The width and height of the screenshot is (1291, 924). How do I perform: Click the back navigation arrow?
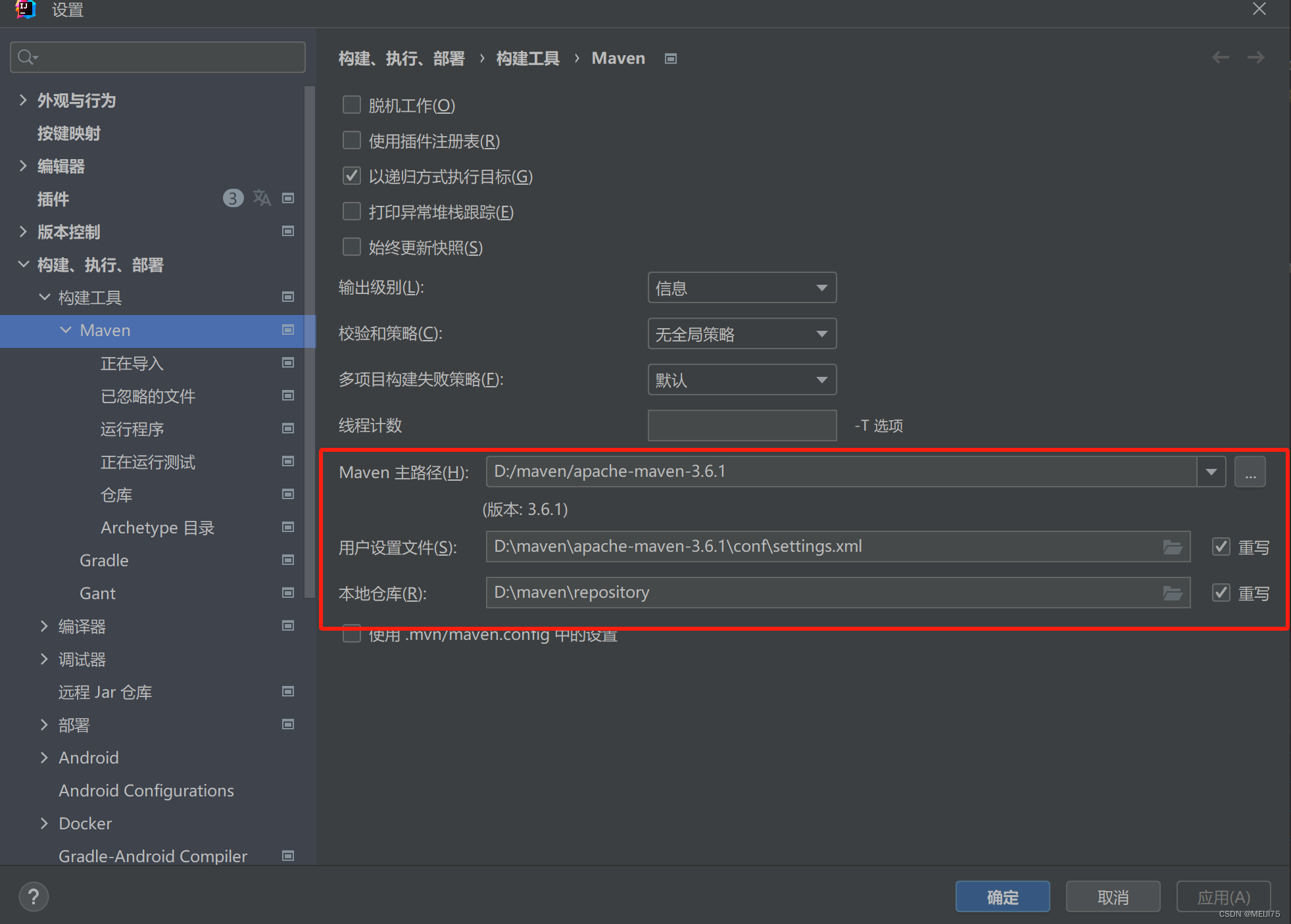tap(1221, 58)
